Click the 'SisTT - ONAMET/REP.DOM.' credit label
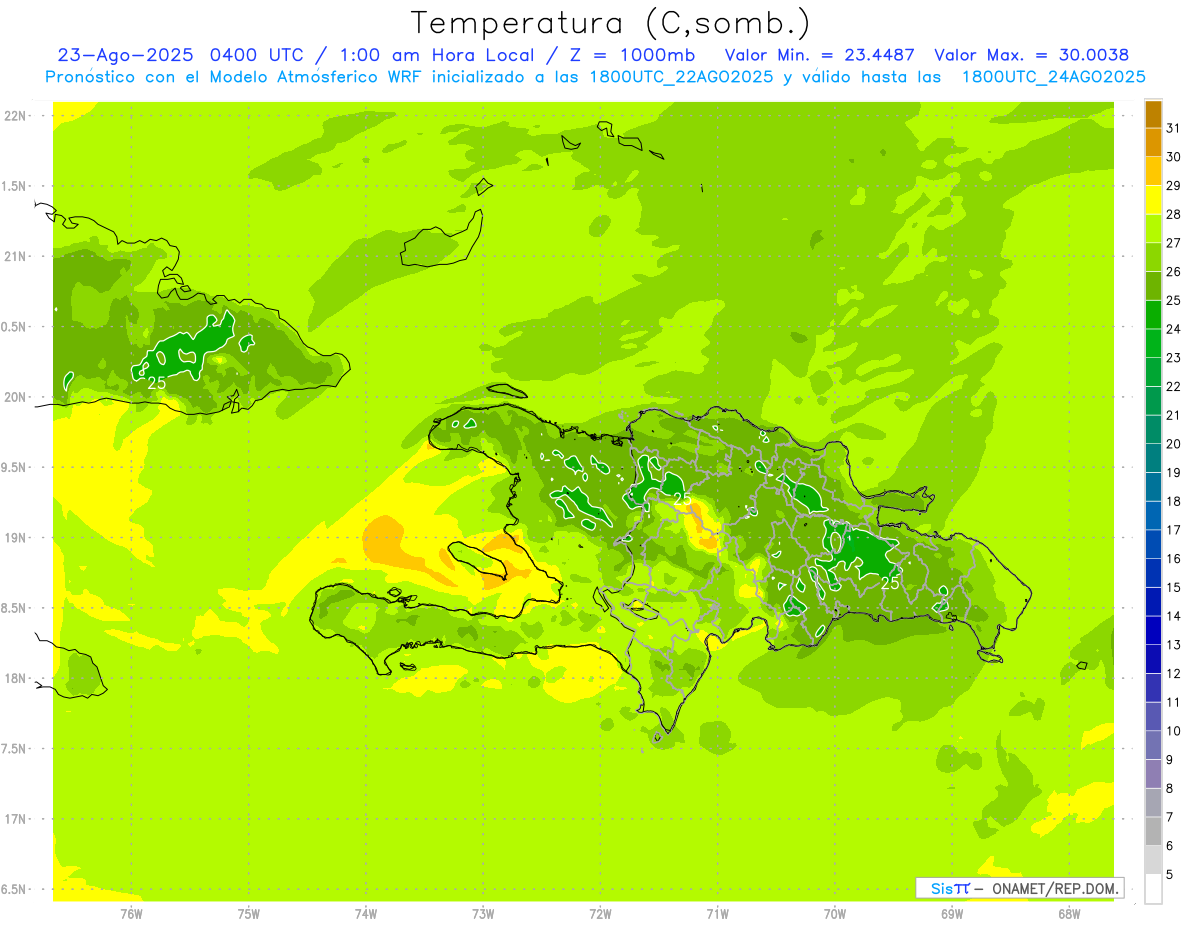Image resolution: width=1200 pixels, height=927 pixels. click(1020, 888)
